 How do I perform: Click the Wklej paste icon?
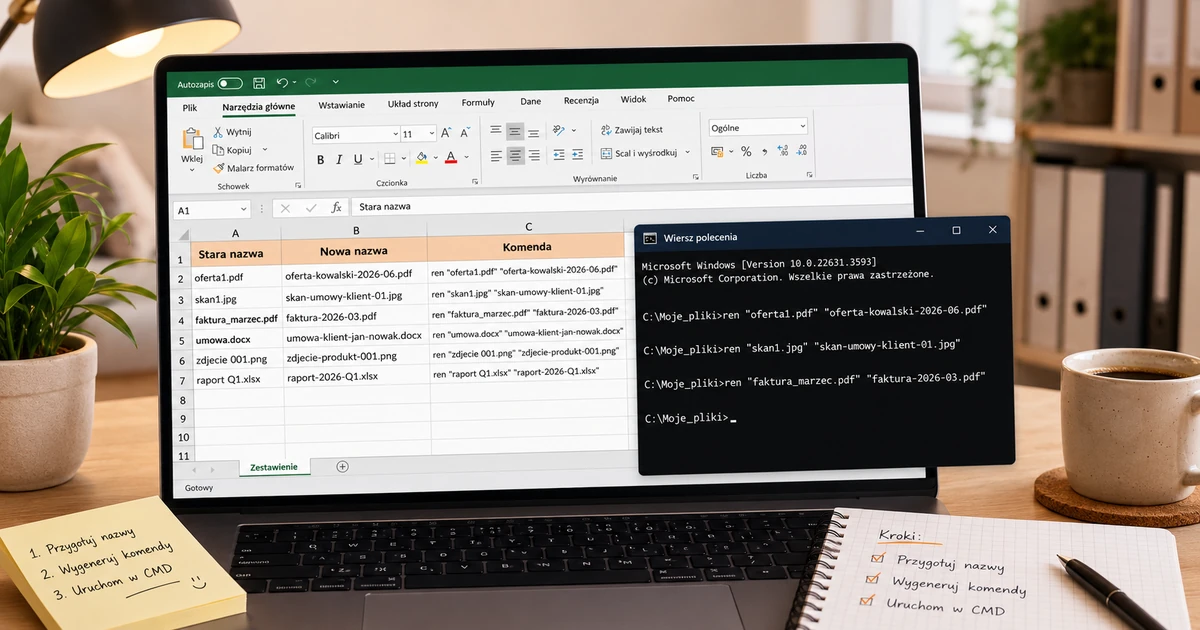192,140
